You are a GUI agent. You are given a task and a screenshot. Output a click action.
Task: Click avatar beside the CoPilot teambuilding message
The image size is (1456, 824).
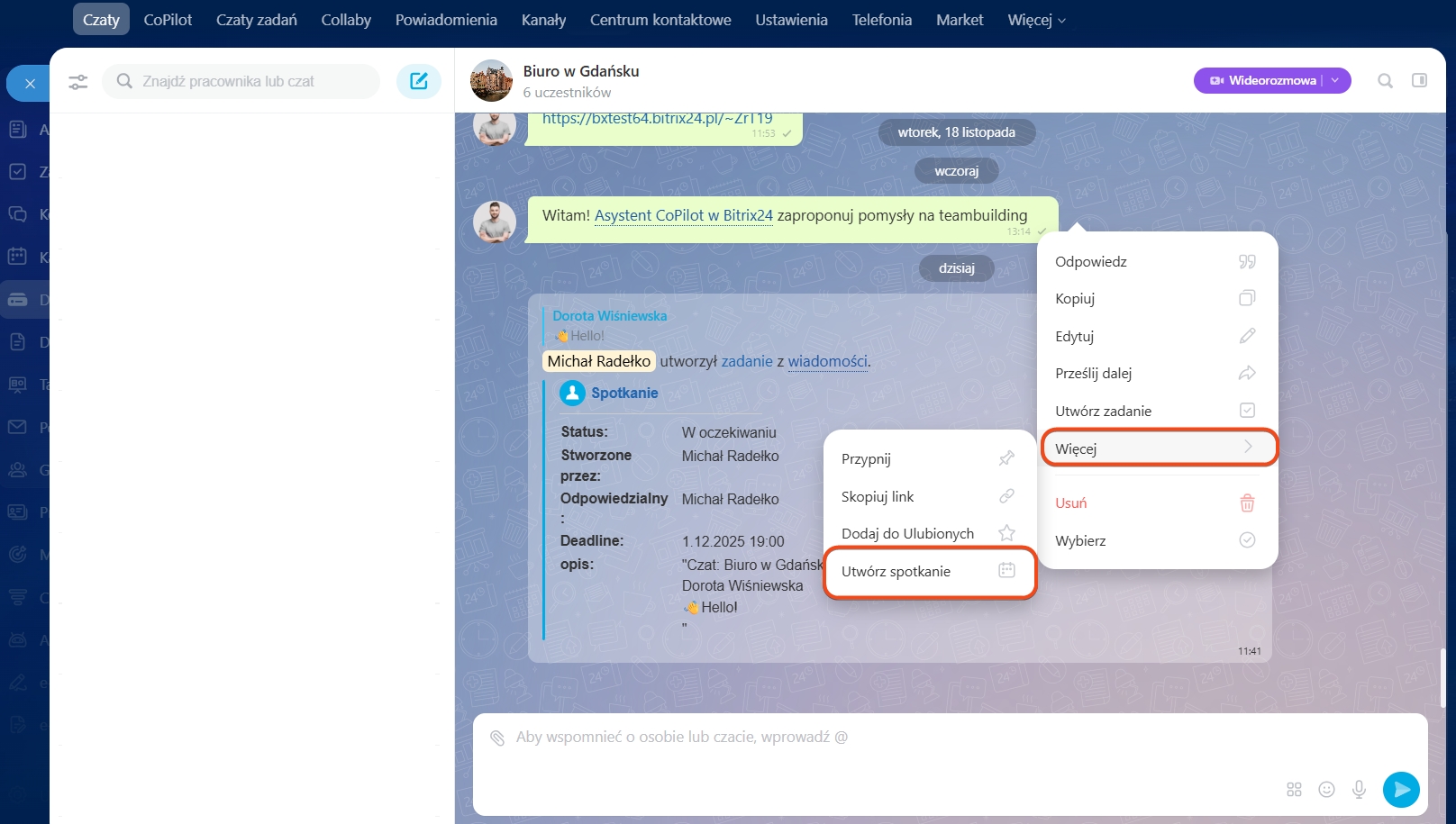(x=495, y=222)
